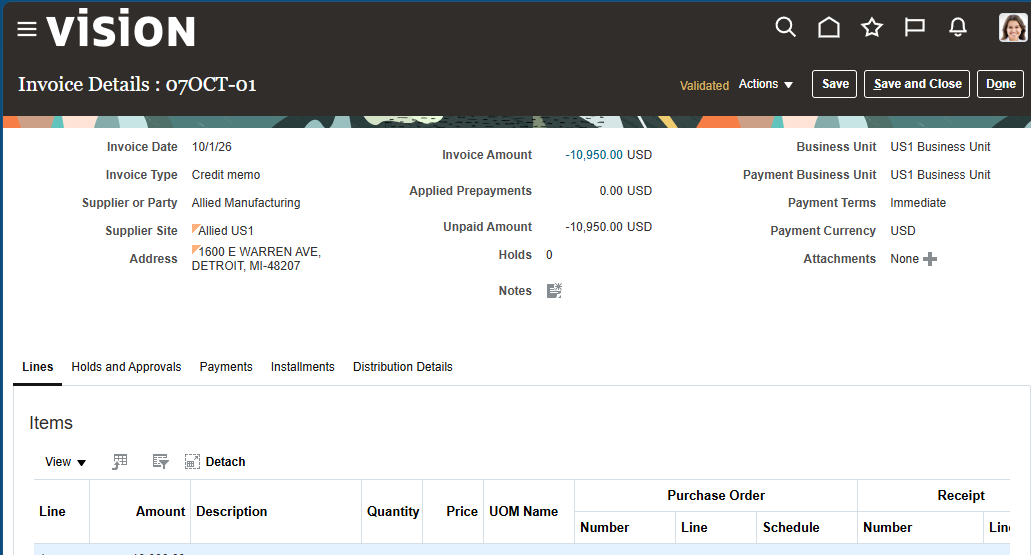
Task: Click the Supplier Site changed-indicator flag
Action: click(x=195, y=228)
